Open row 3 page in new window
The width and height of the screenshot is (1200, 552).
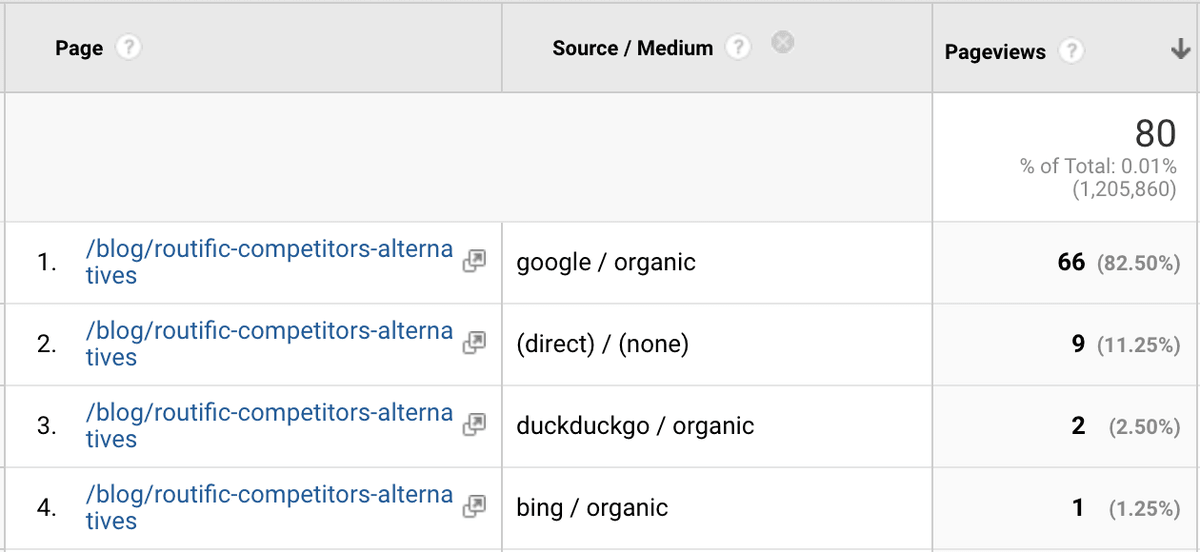[474, 424]
